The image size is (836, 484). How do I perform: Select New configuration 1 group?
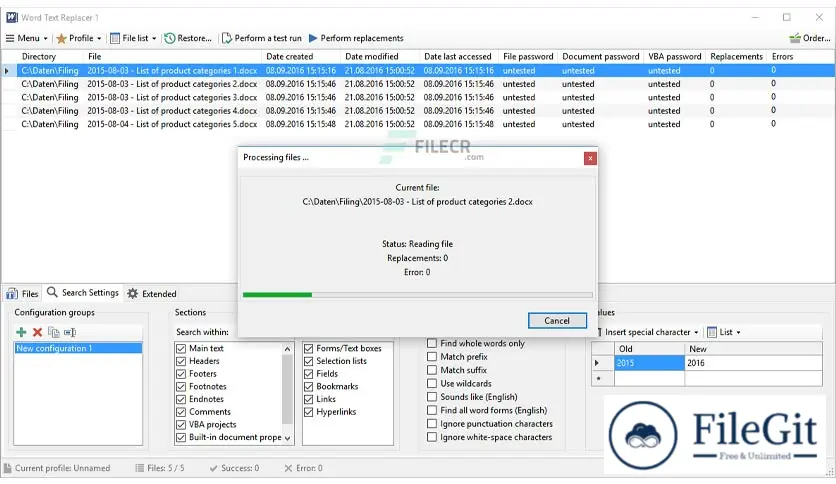point(78,348)
